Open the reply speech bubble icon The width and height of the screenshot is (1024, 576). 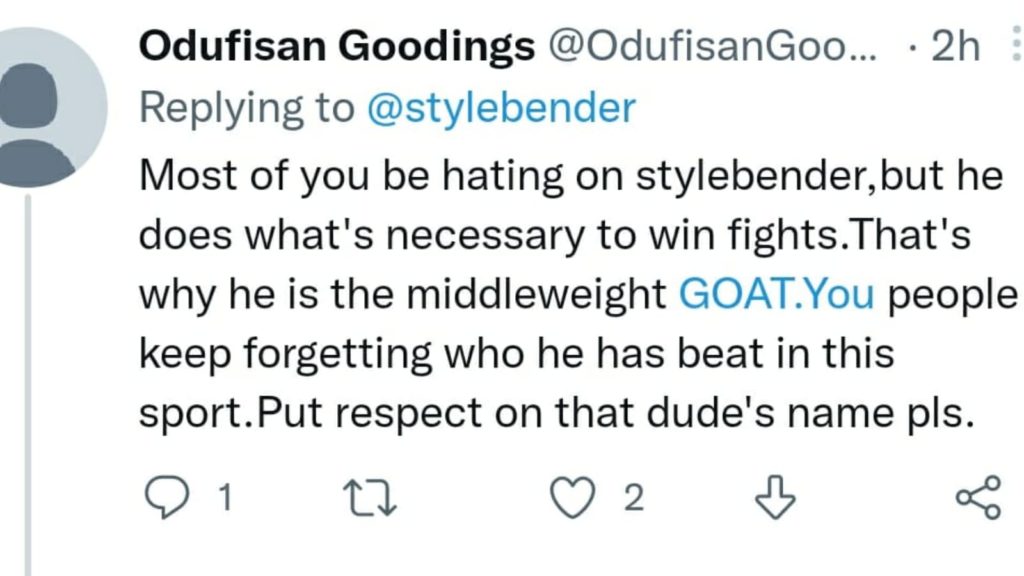pos(167,497)
